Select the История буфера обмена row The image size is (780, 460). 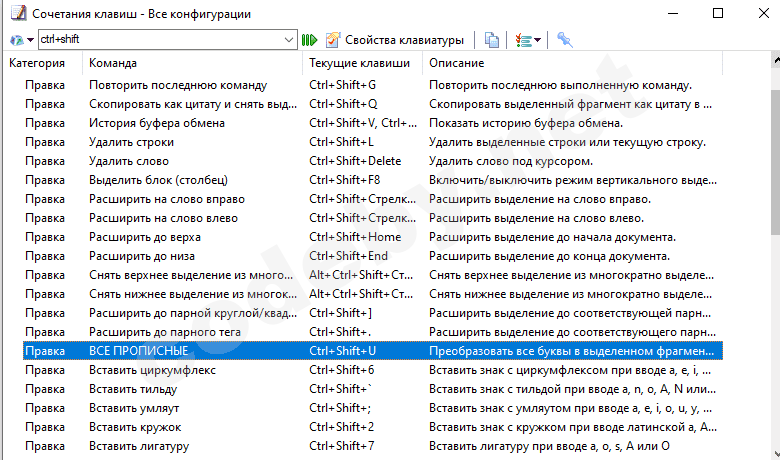[156, 123]
